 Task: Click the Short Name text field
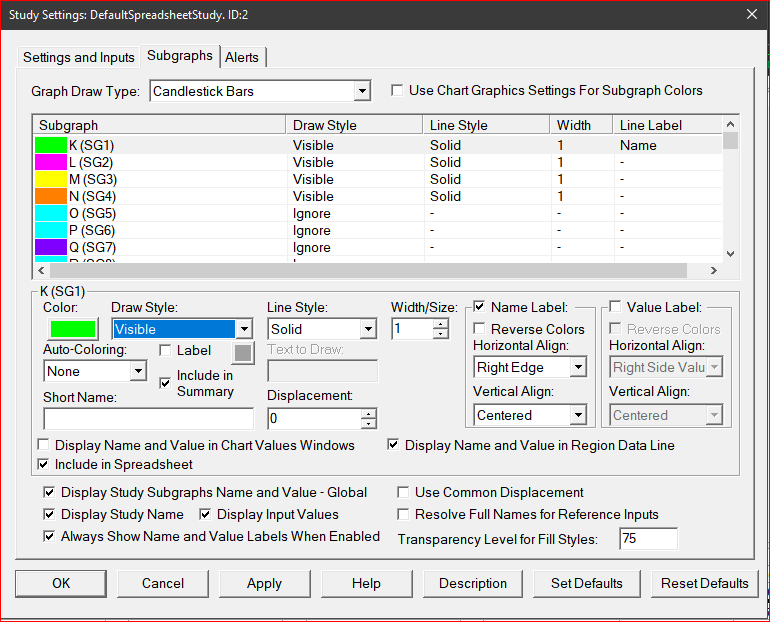point(149,418)
